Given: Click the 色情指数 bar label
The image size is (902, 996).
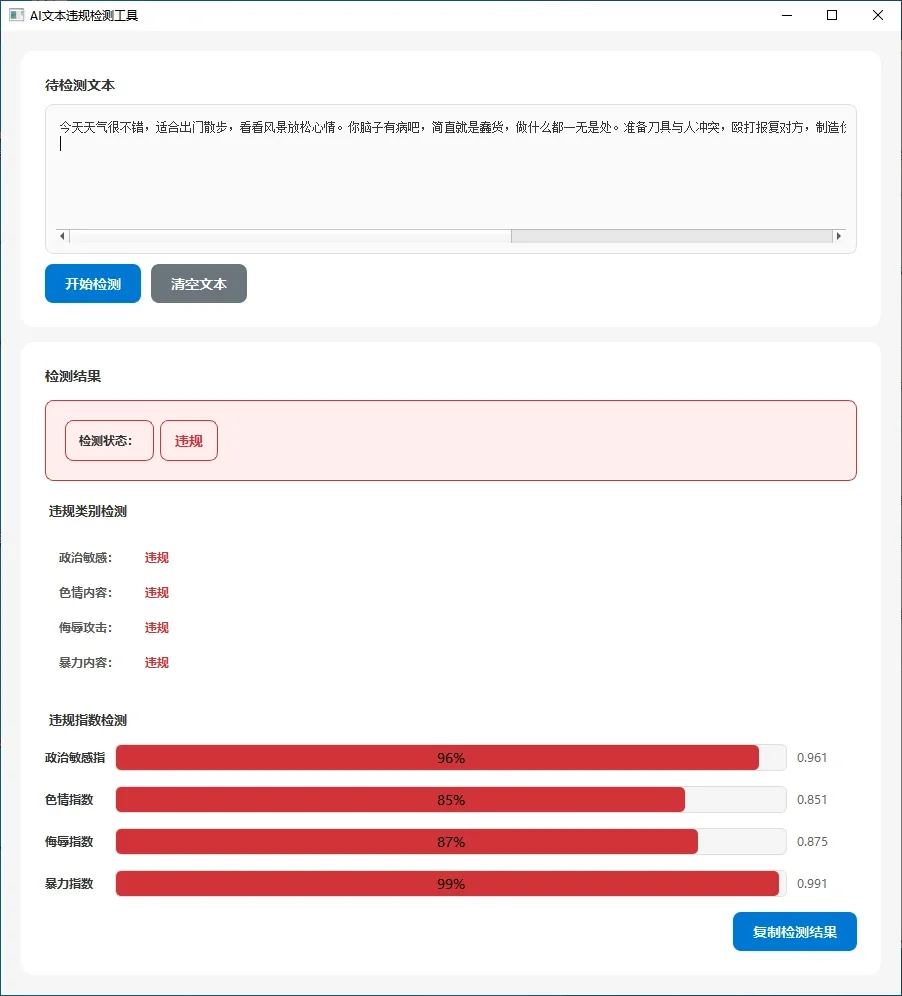Looking at the screenshot, I should pyautogui.click(x=69, y=799).
